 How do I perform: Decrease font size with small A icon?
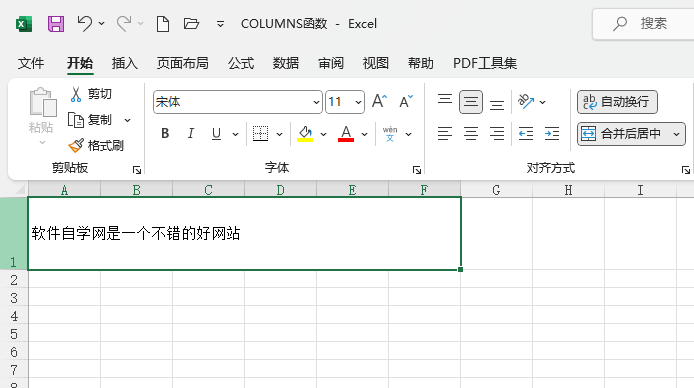click(405, 102)
